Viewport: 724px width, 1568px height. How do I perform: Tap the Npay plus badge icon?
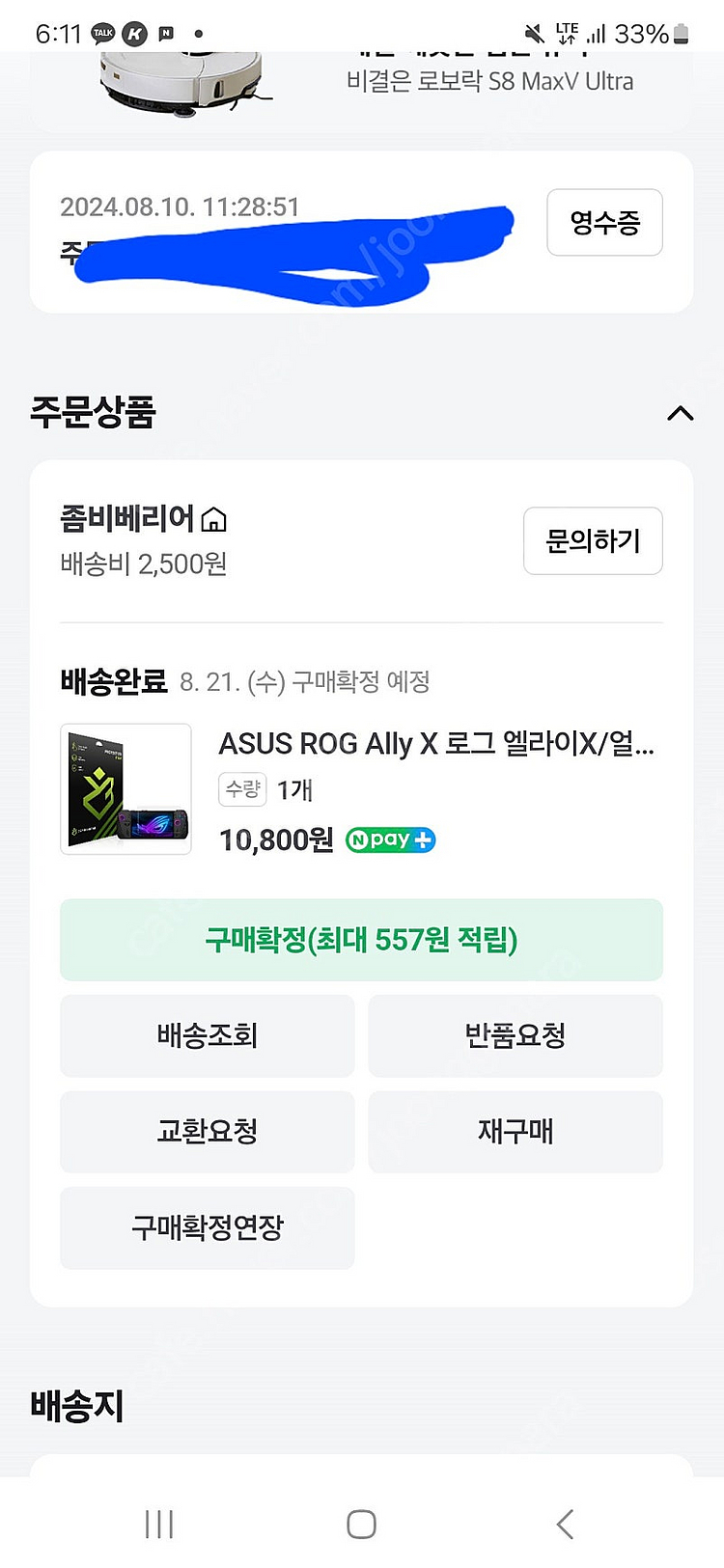[x=390, y=840]
